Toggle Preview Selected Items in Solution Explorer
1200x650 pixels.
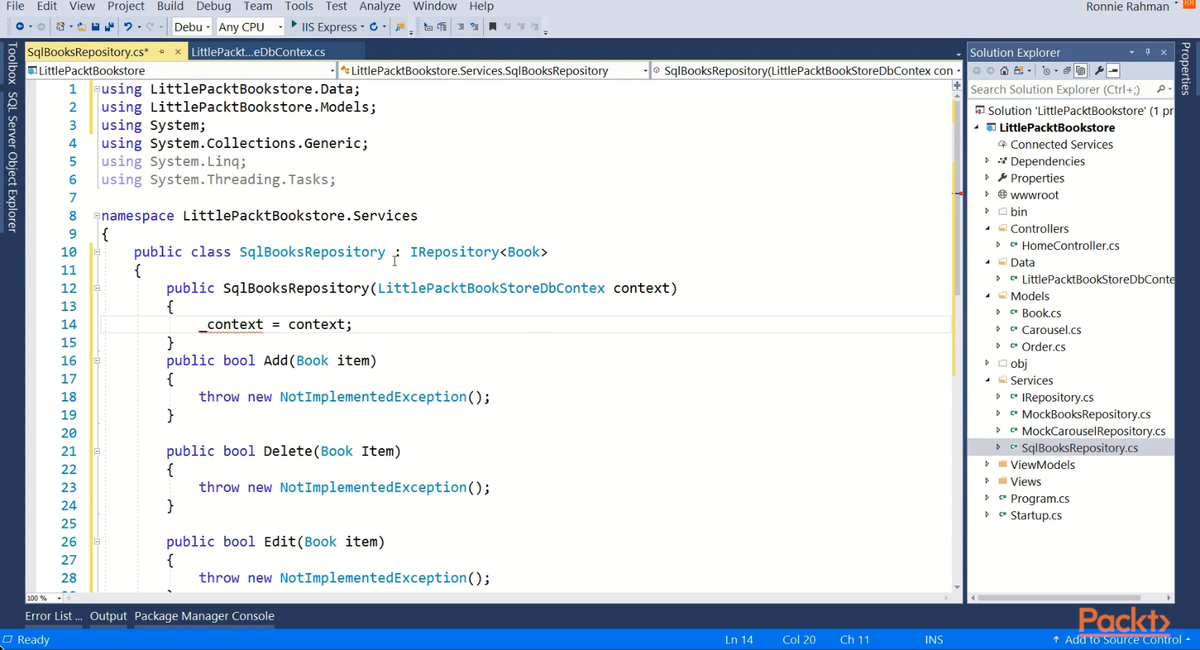pos(1113,71)
